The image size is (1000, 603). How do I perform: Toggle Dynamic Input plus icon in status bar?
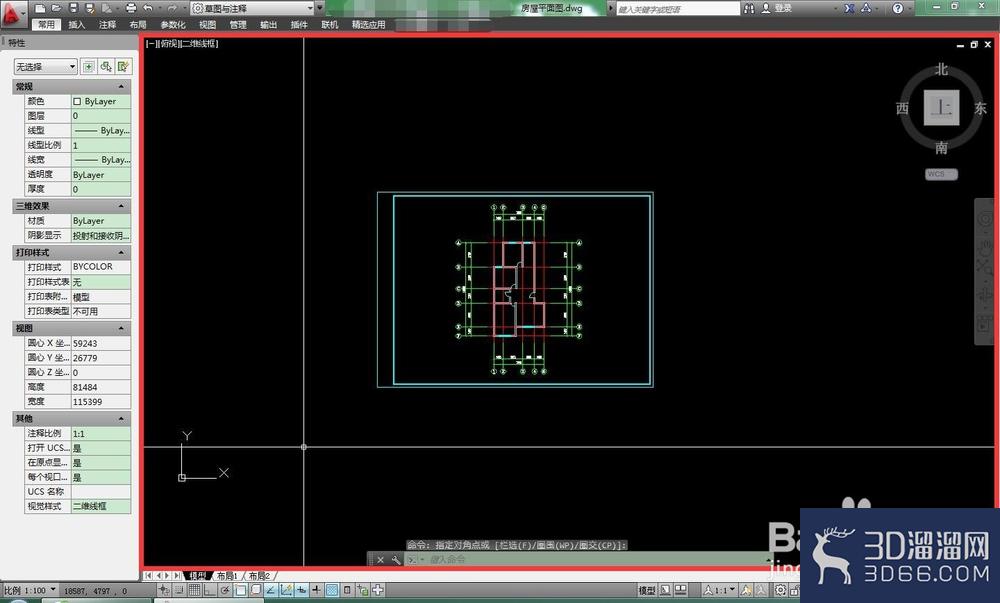(302, 590)
